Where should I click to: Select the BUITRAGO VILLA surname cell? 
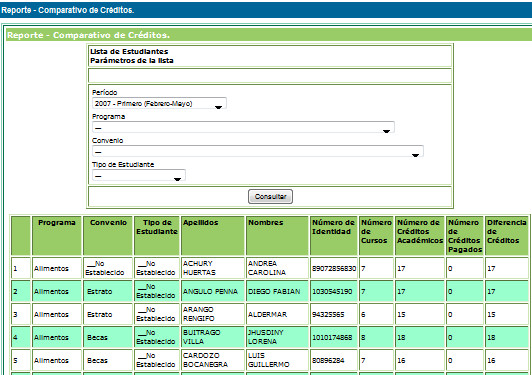point(213,337)
